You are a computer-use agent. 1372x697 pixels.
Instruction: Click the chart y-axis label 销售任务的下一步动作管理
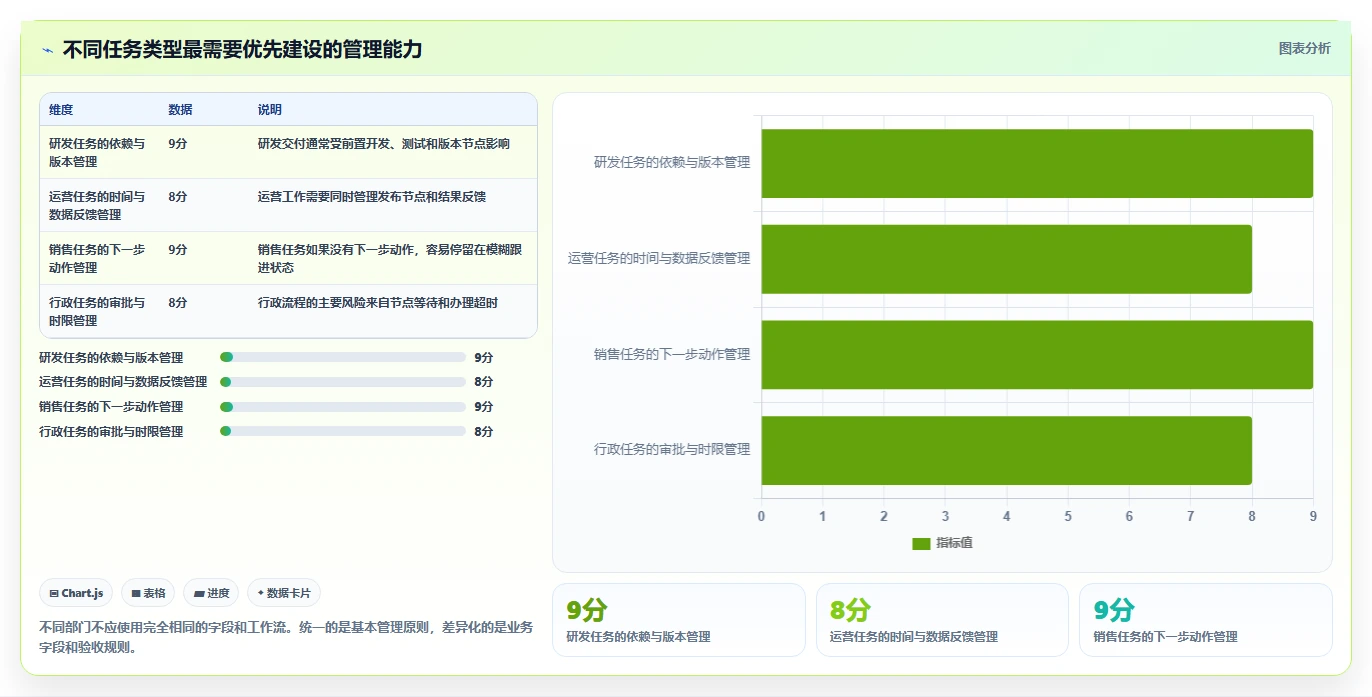point(672,354)
